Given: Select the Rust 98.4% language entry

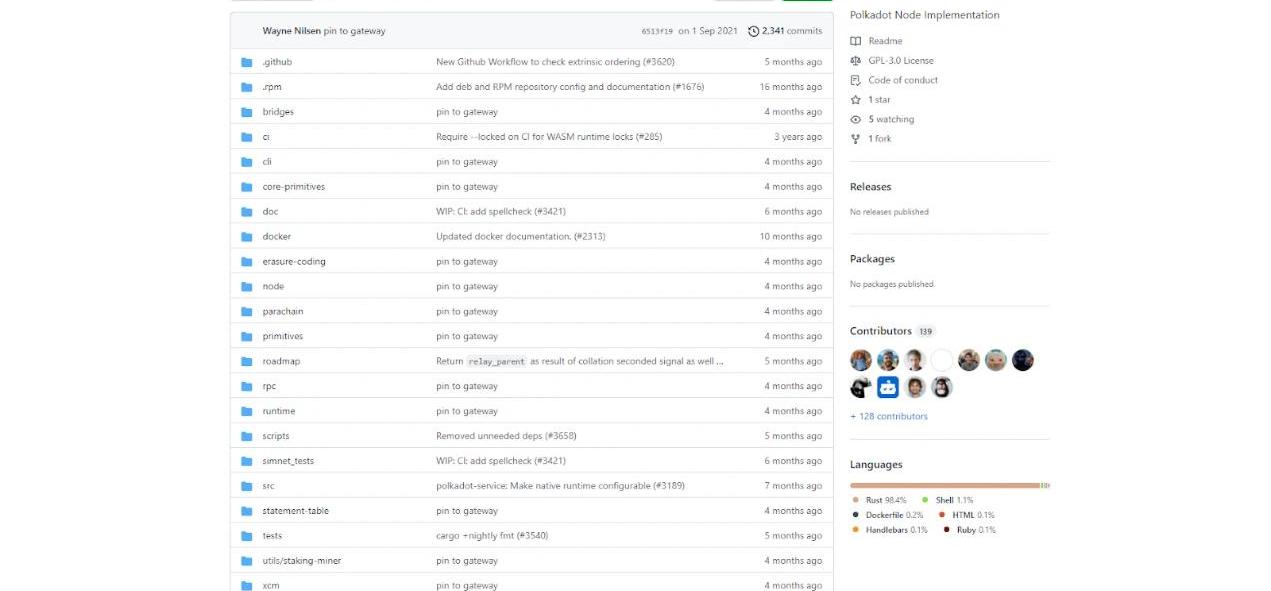Looking at the screenshot, I should (x=879, y=500).
